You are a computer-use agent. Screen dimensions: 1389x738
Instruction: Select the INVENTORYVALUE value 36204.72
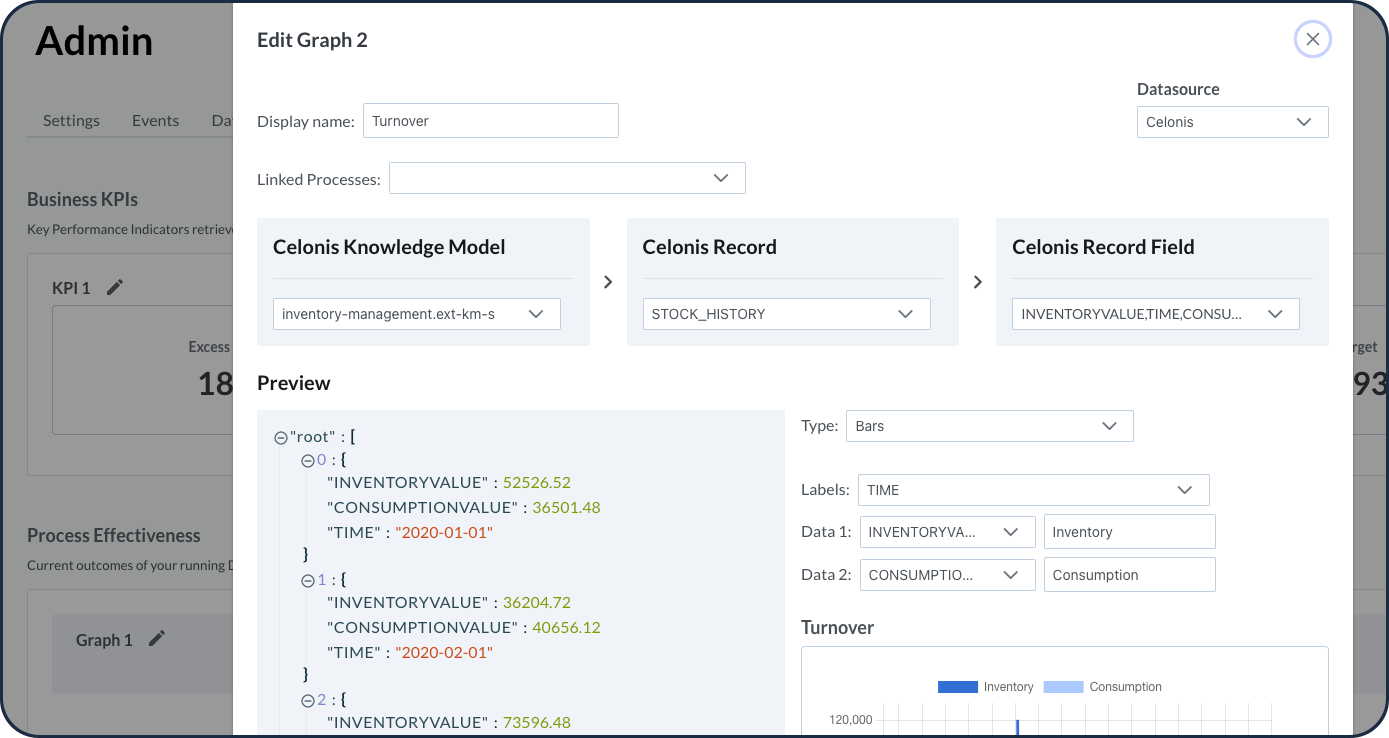(x=537, y=602)
